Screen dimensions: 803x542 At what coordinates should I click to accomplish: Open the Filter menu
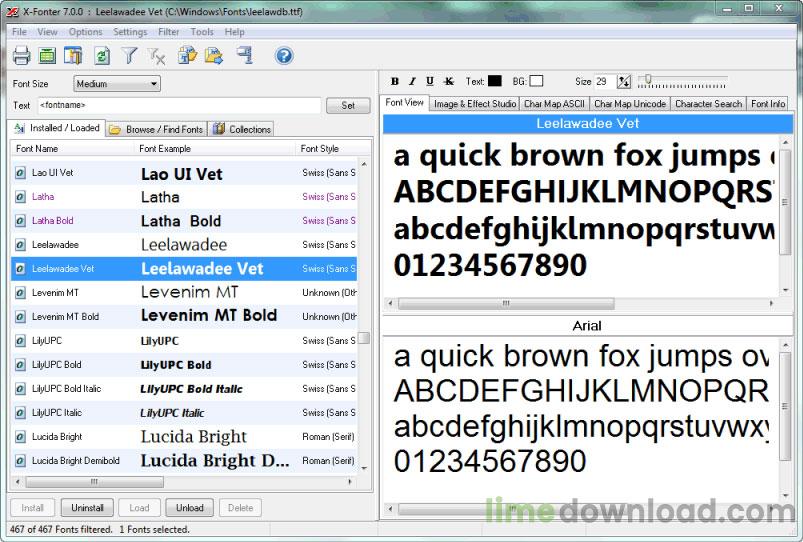click(x=168, y=32)
